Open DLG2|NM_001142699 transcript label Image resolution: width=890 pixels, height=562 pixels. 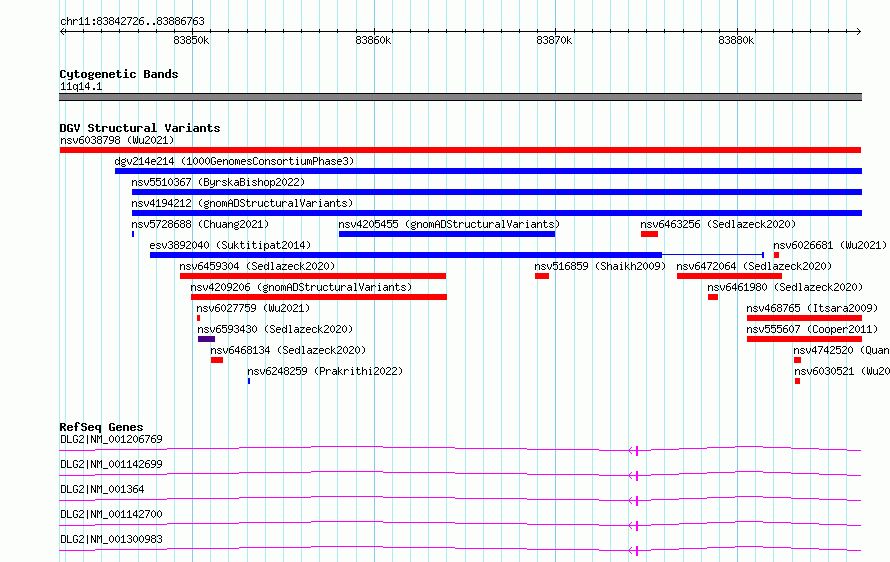point(111,464)
